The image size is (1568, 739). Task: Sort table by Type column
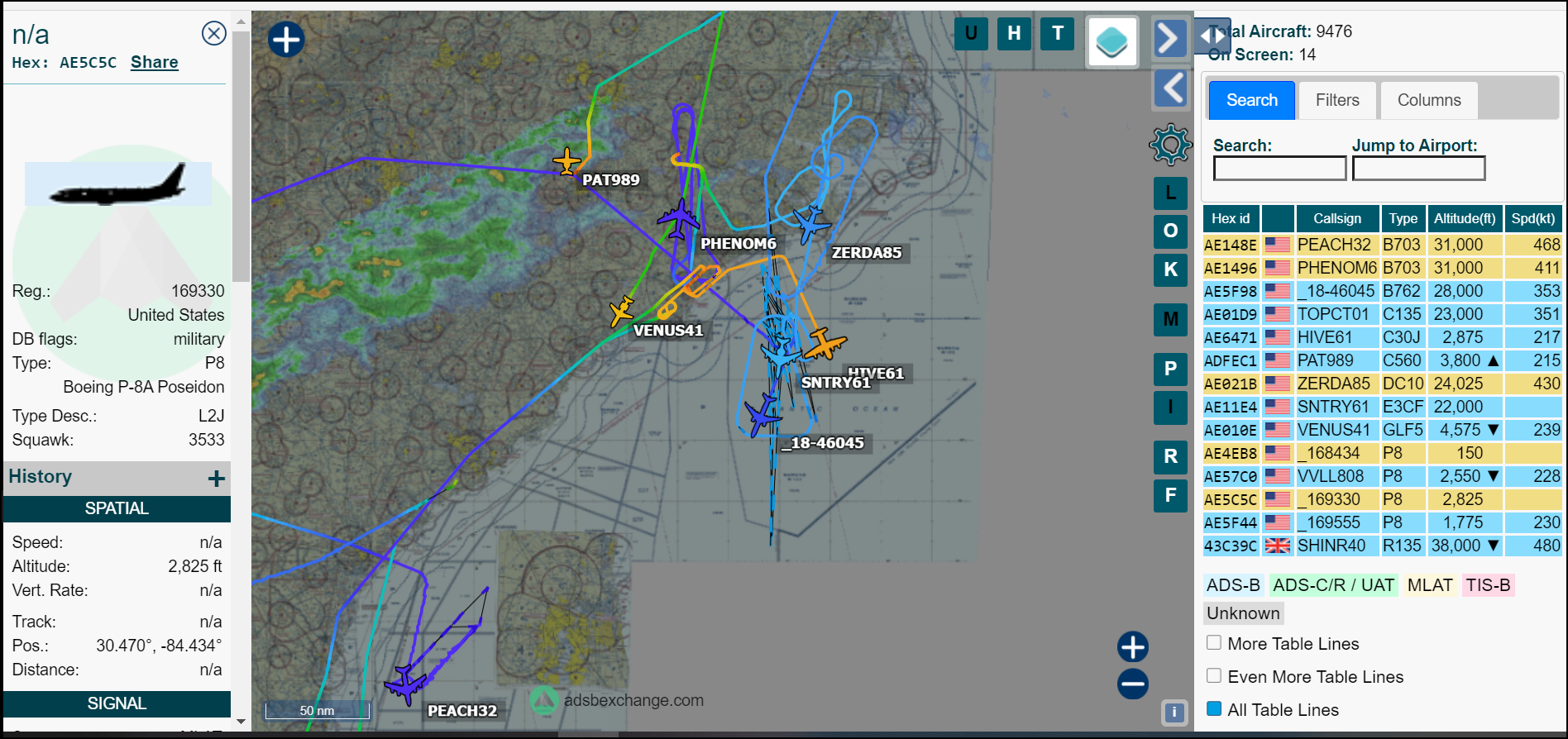click(1403, 219)
